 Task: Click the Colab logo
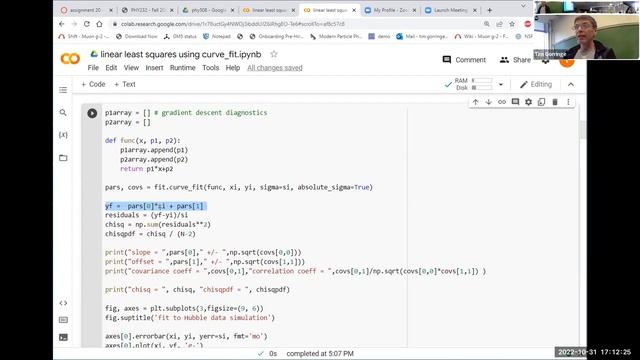[x=70, y=59]
